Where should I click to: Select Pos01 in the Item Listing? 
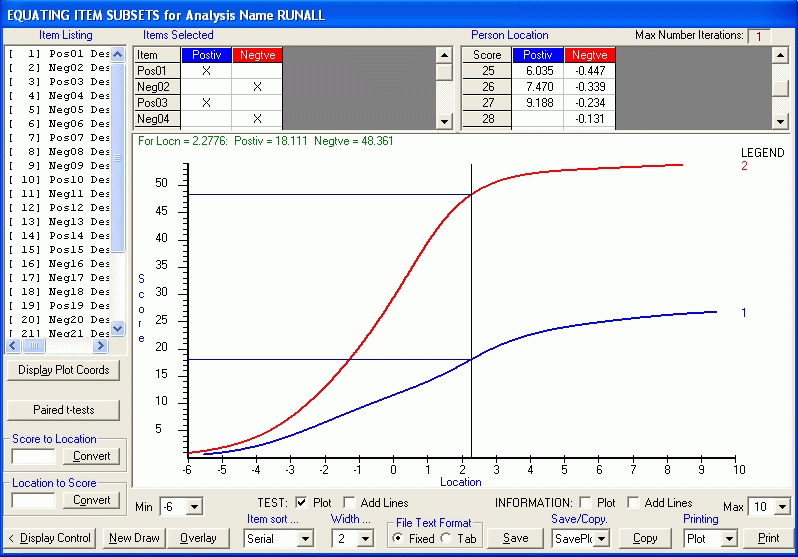click(60, 53)
